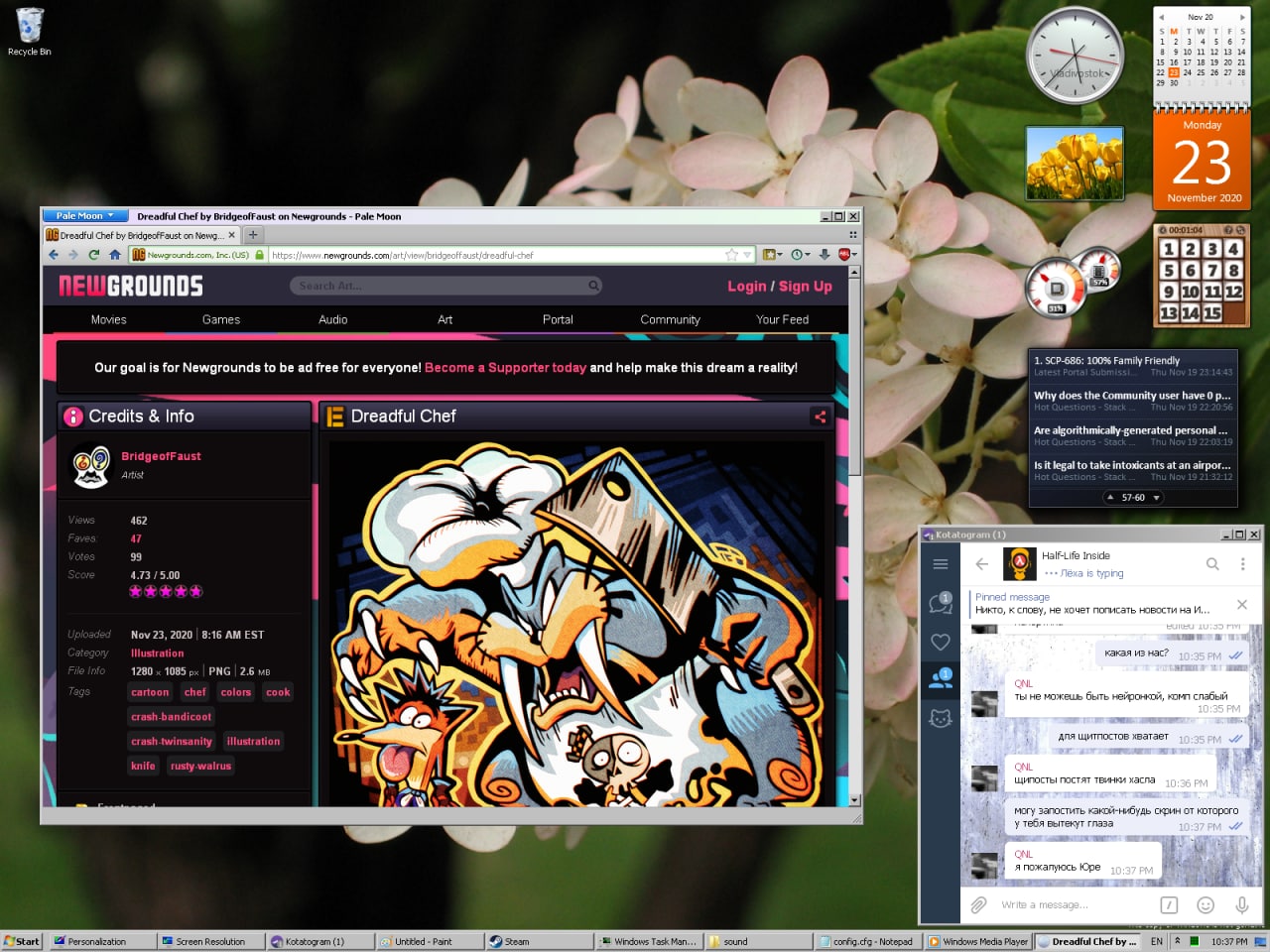Record a voice message

[x=1241, y=904]
